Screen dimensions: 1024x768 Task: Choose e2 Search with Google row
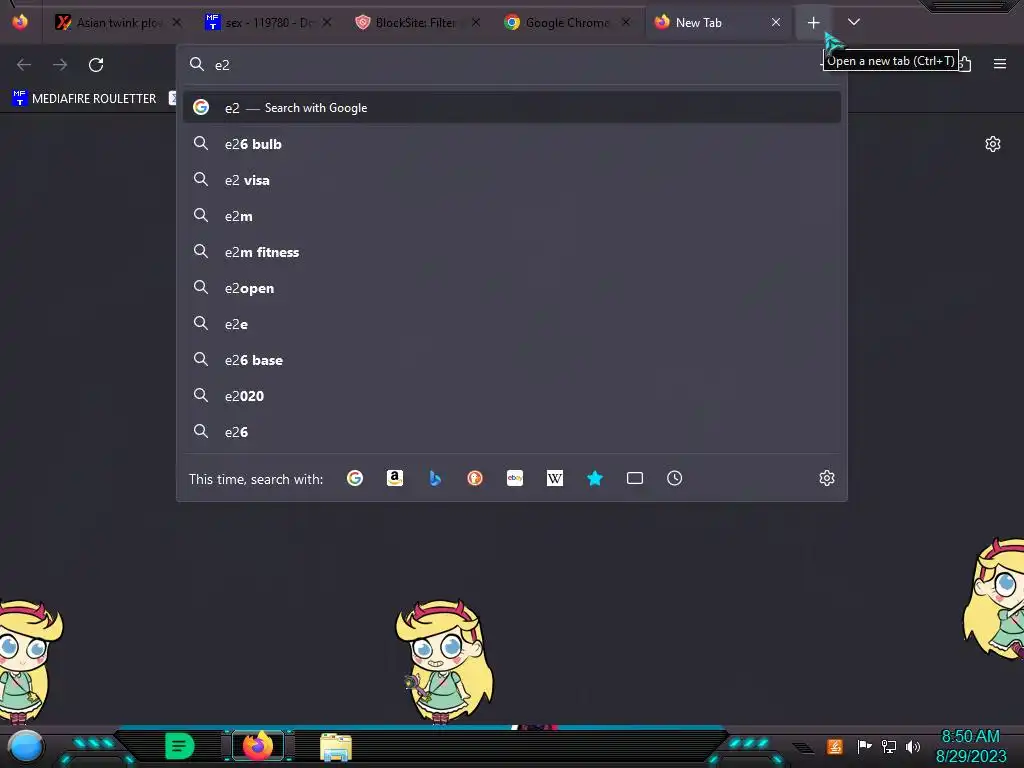pyautogui.click(x=512, y=108)
